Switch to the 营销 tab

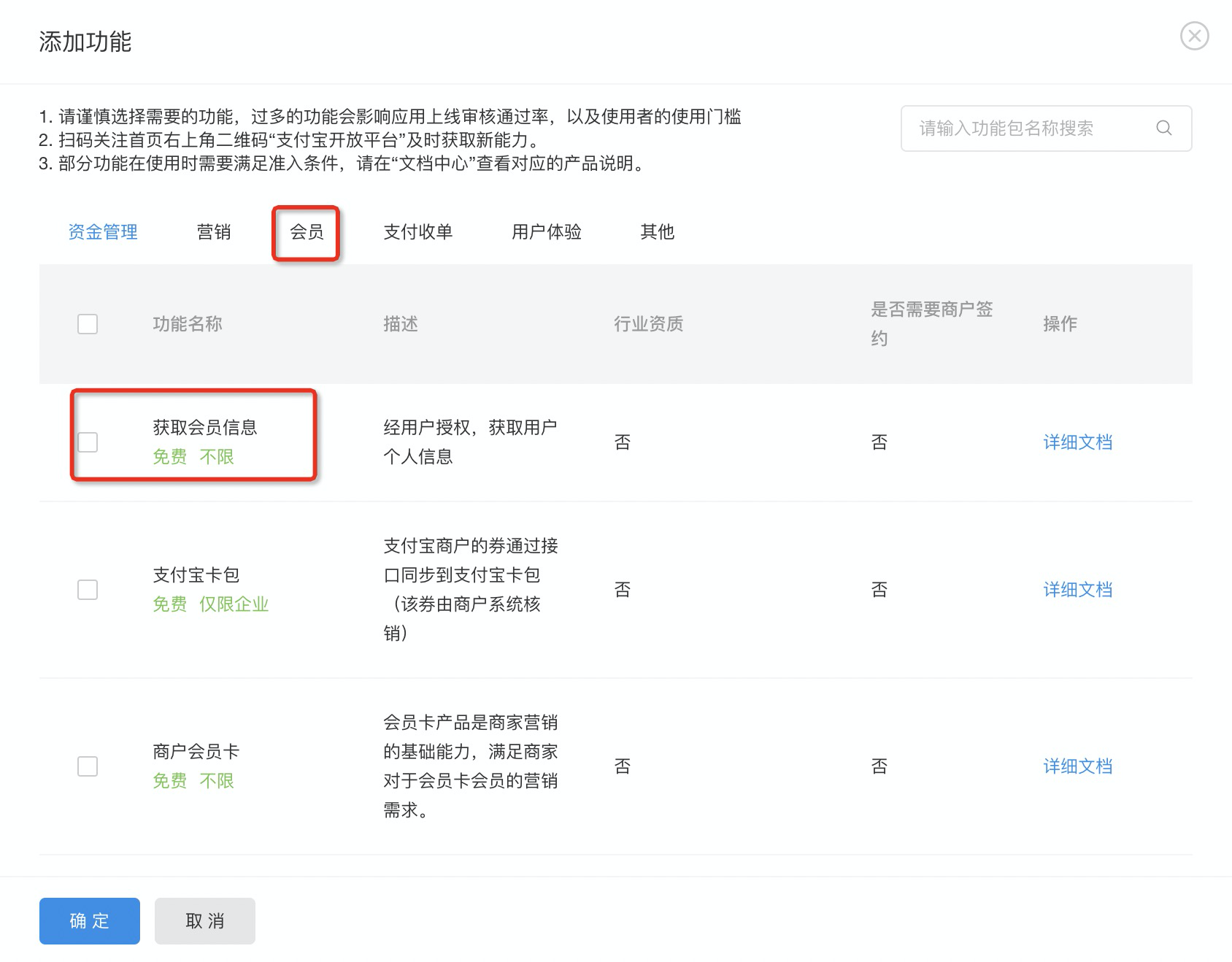click(x=214, y=232)
